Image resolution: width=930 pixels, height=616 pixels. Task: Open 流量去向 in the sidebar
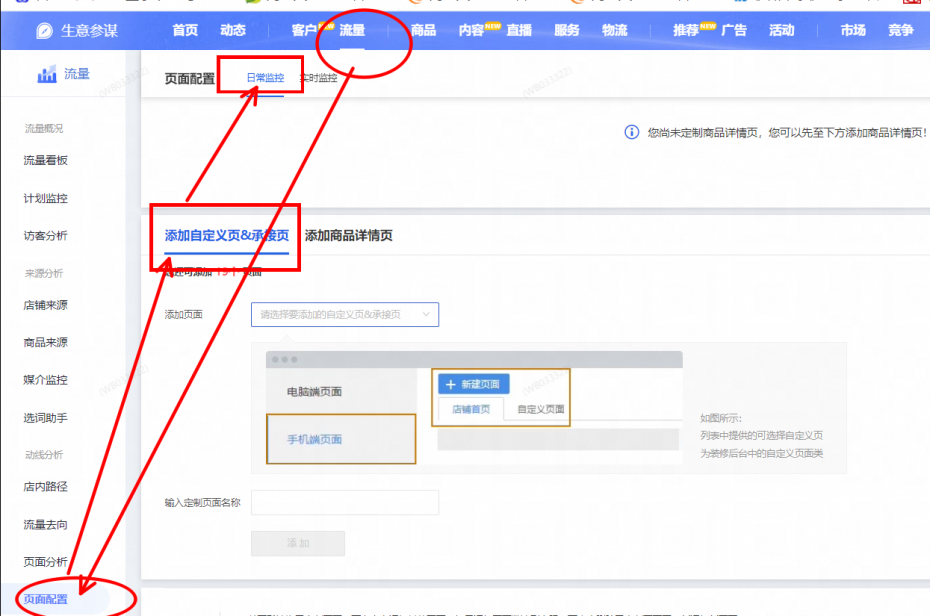coord(46,525)
